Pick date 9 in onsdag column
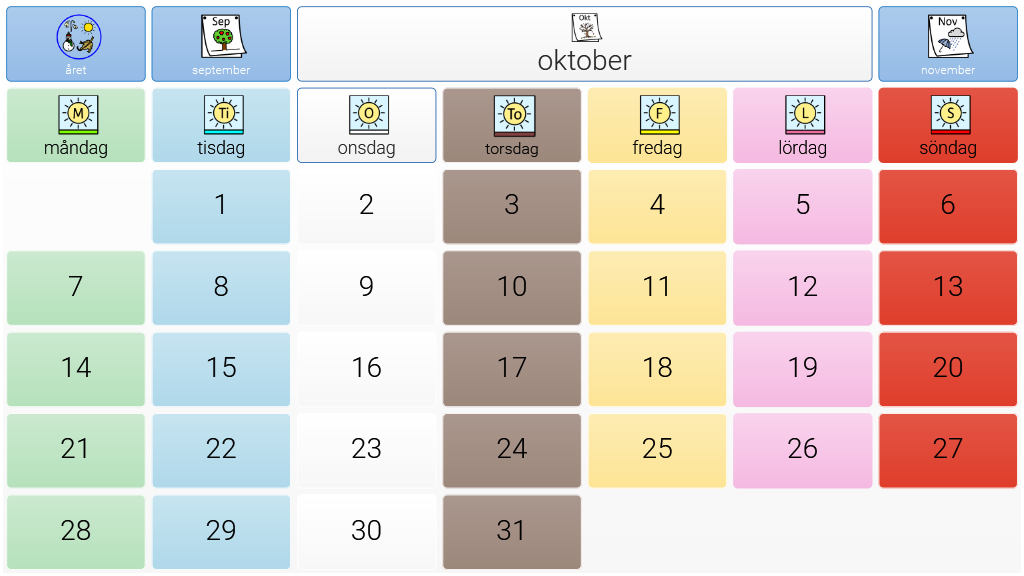This screenshot has height=576, width=1024. (366, 288)
